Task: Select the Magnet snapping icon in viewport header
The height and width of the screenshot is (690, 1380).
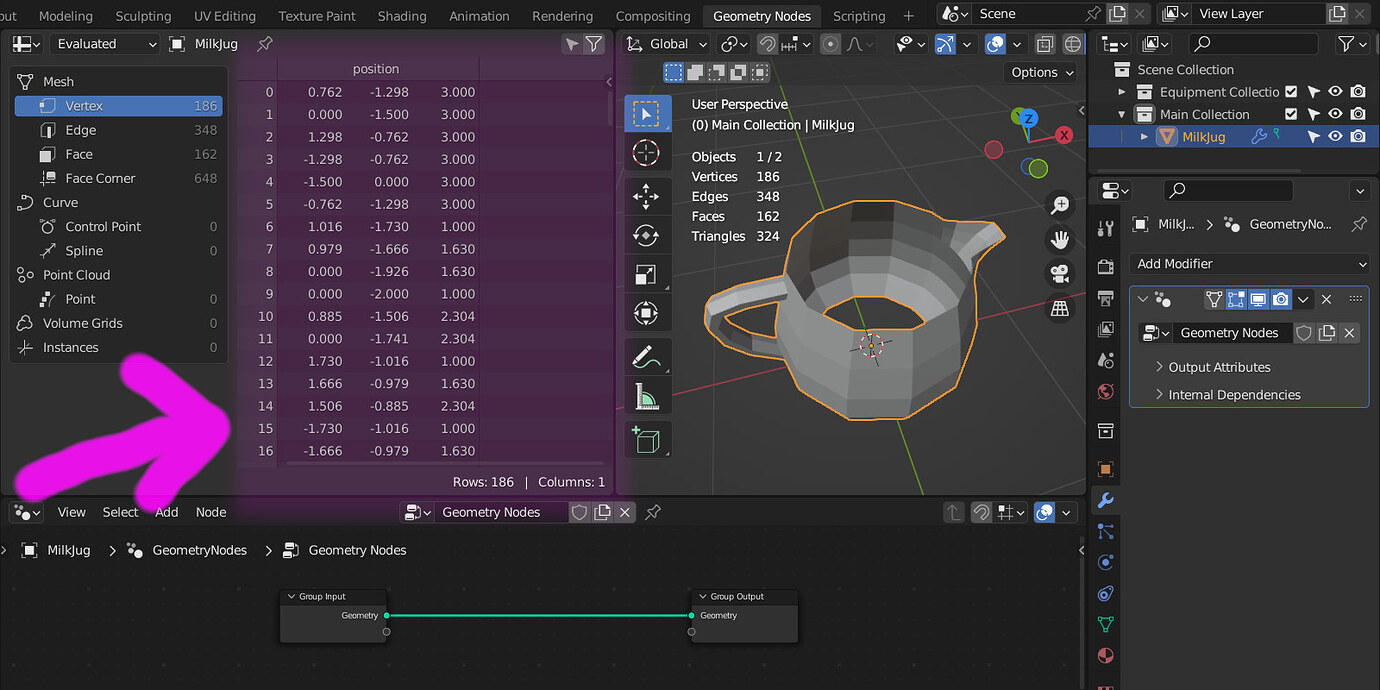Action: click(x=768, y=43)
